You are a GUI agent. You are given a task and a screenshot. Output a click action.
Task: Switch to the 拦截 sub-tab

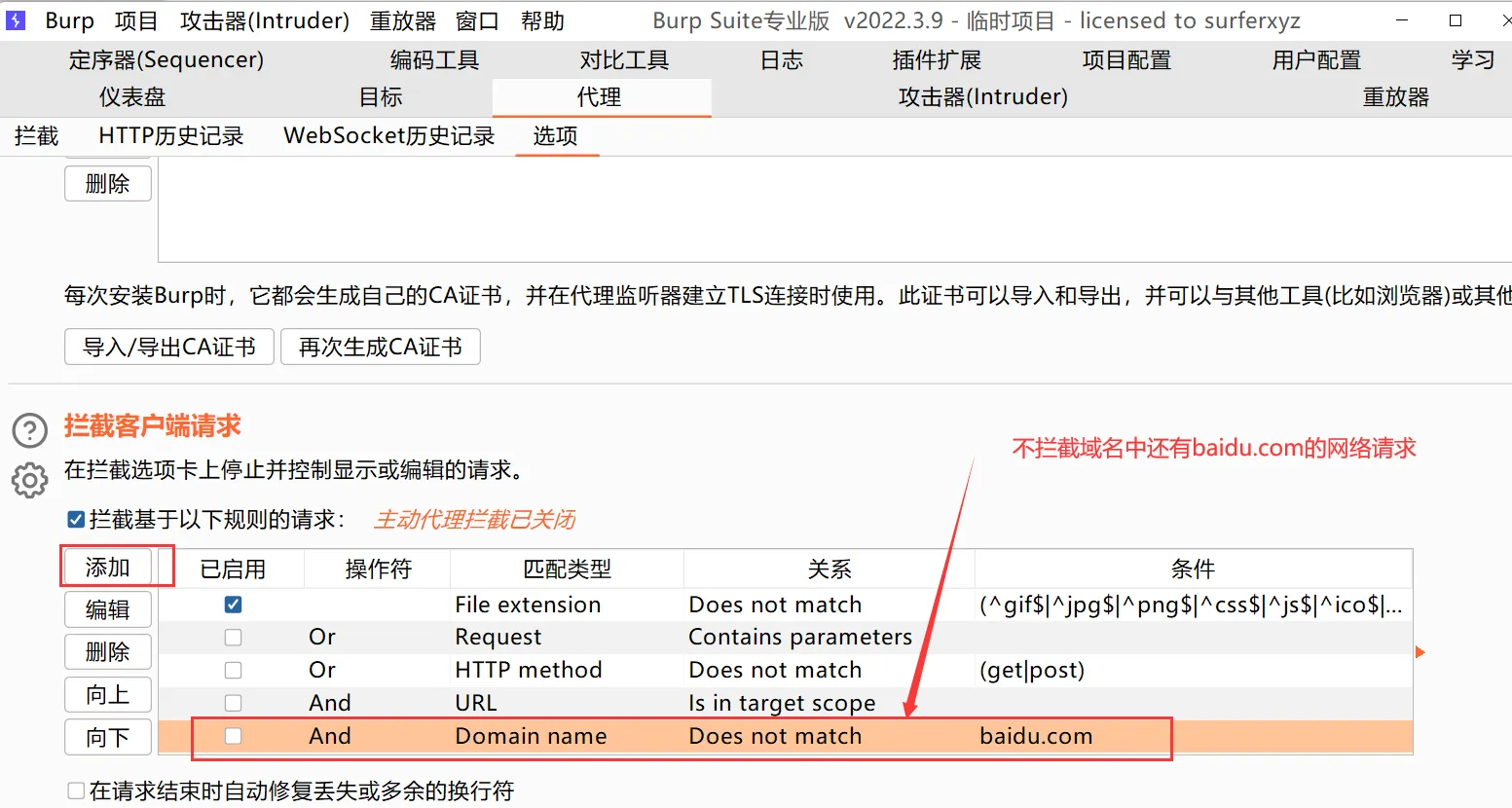37,136
